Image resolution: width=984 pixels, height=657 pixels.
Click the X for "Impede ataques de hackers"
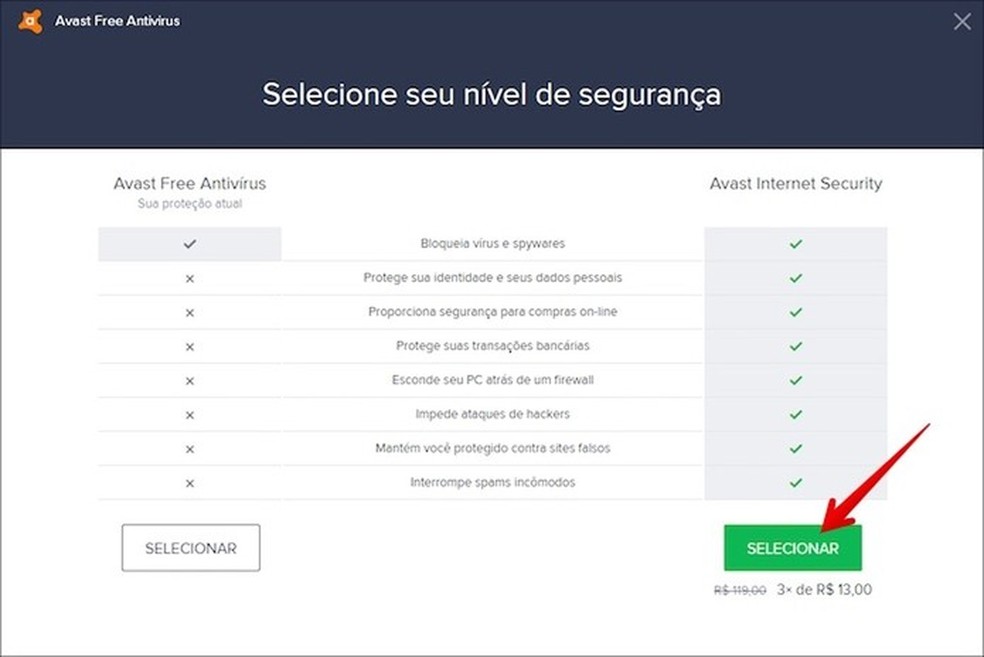189,414
